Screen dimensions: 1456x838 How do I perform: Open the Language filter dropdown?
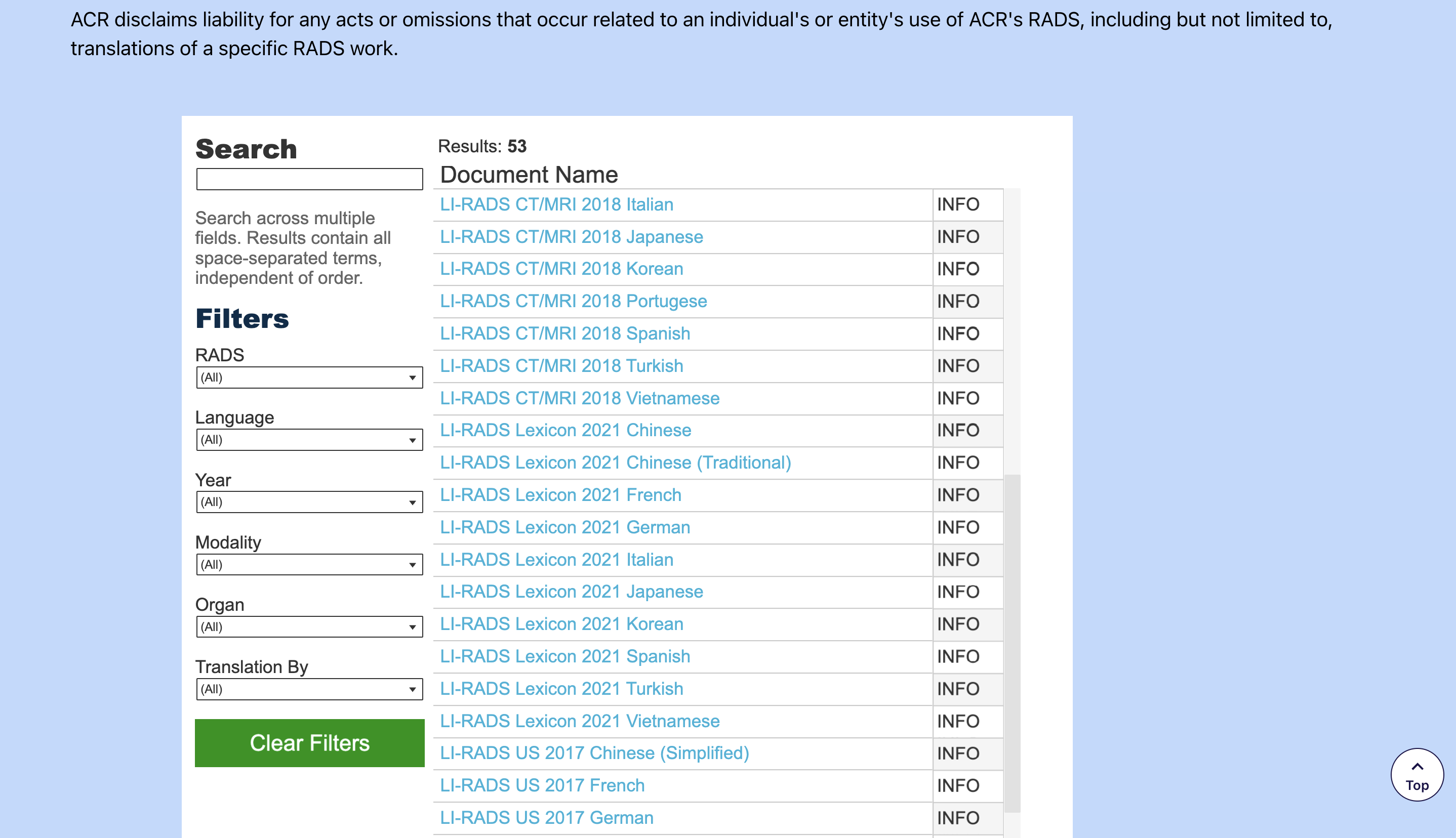[309, 440]
